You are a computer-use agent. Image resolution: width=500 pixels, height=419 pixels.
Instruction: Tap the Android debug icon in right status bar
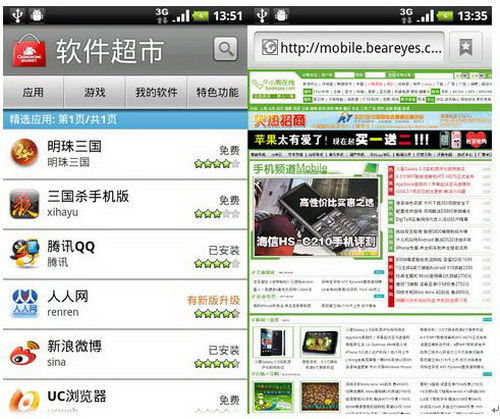tap(281, 15)
